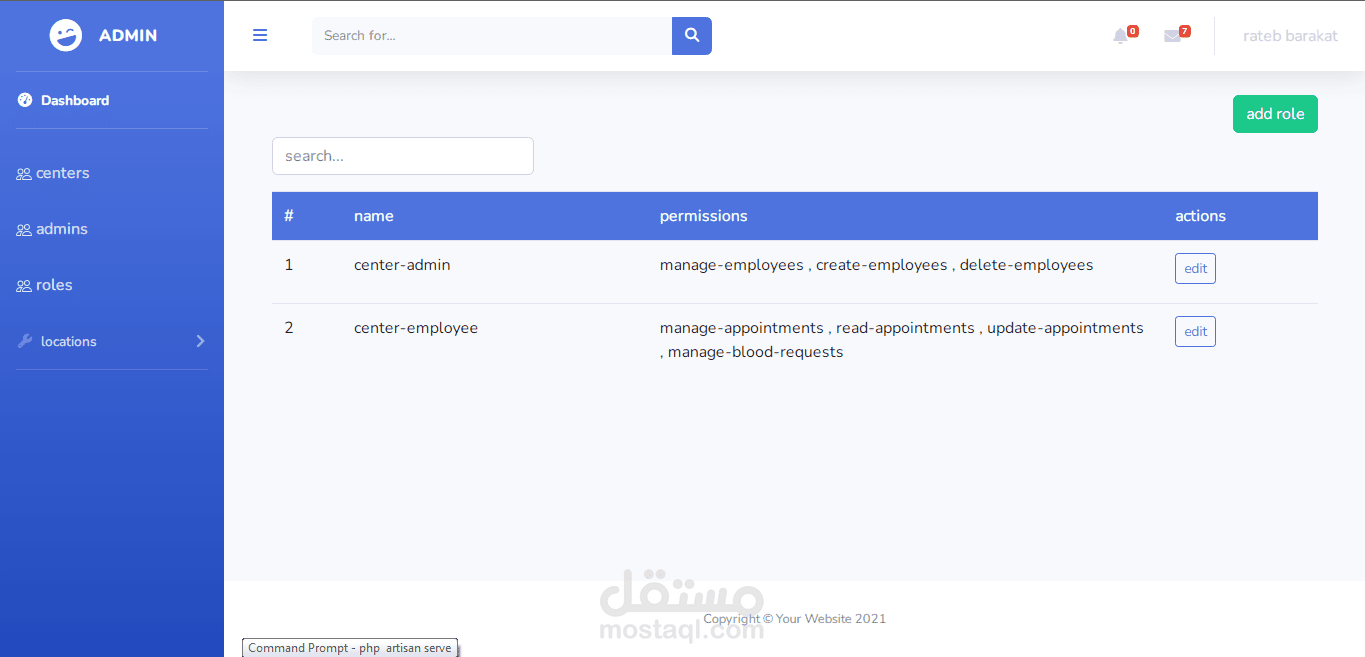
Task: Click the Dashboard gauge icon
Action: point(25,100)
